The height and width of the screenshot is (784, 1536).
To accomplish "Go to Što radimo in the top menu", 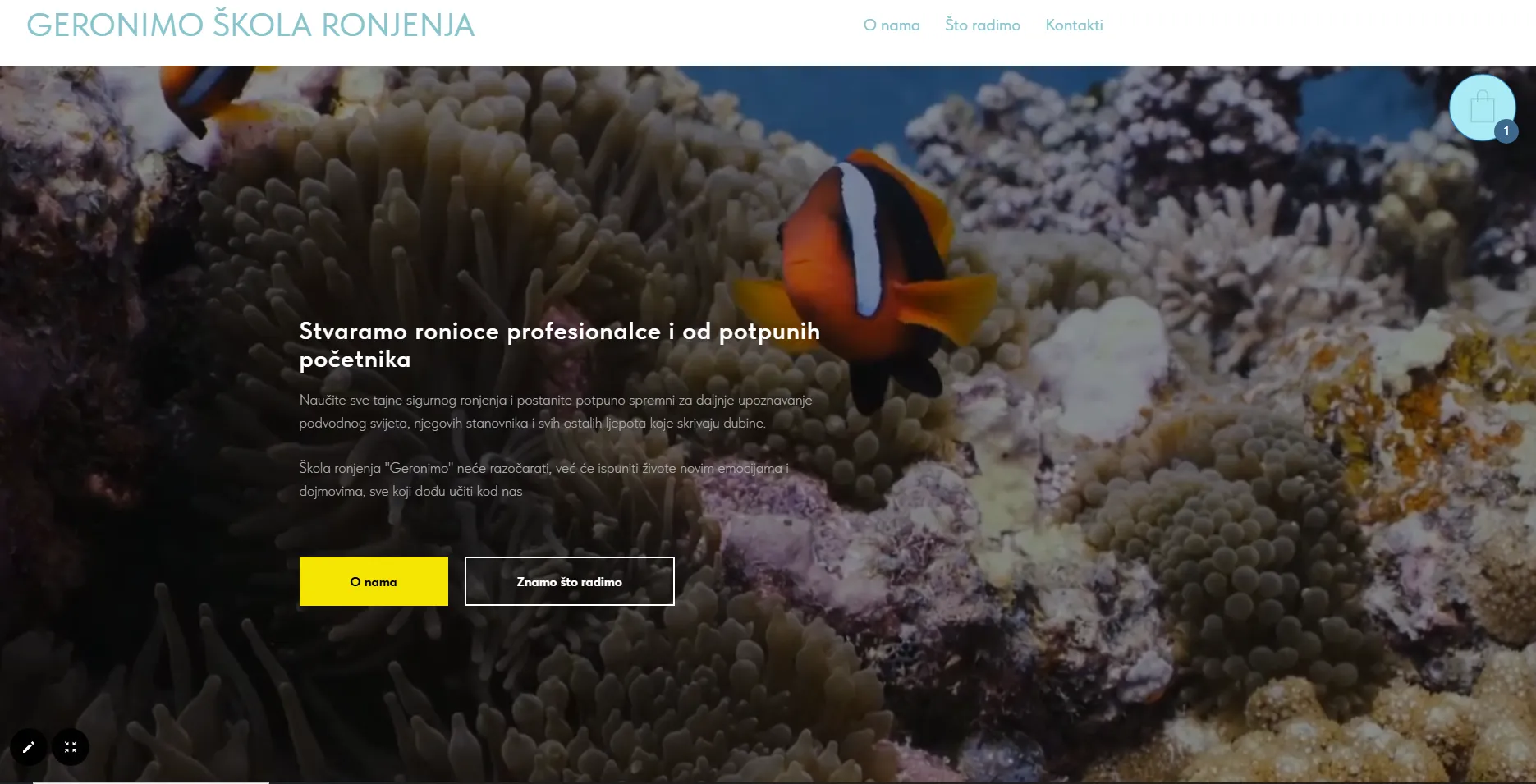I will click(983, 25).
